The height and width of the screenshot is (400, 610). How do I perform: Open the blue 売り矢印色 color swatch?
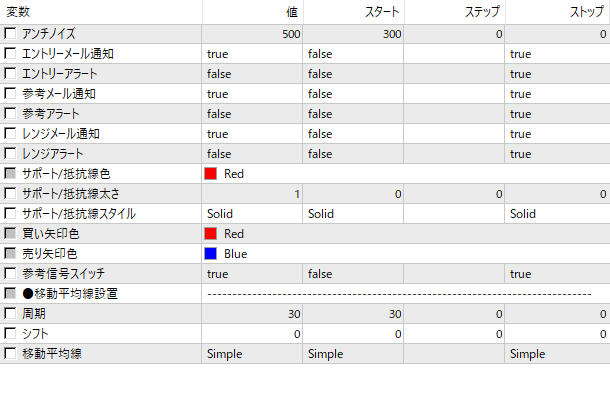pyautogui.click(x=211, y=254)
